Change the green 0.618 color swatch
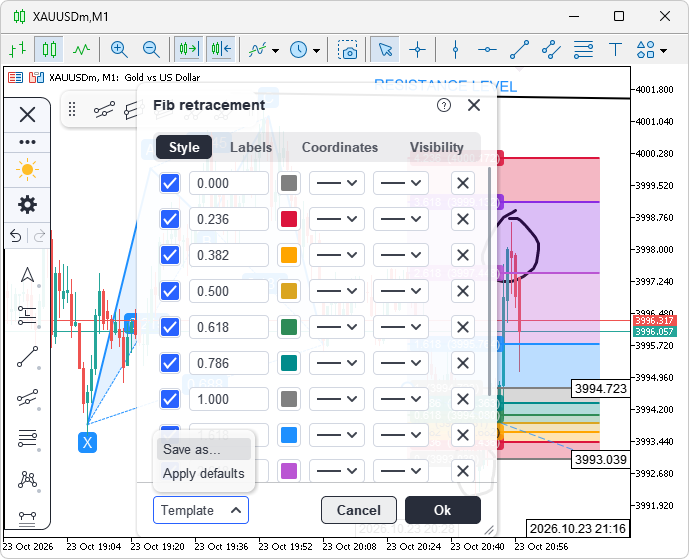 point(289,327)
